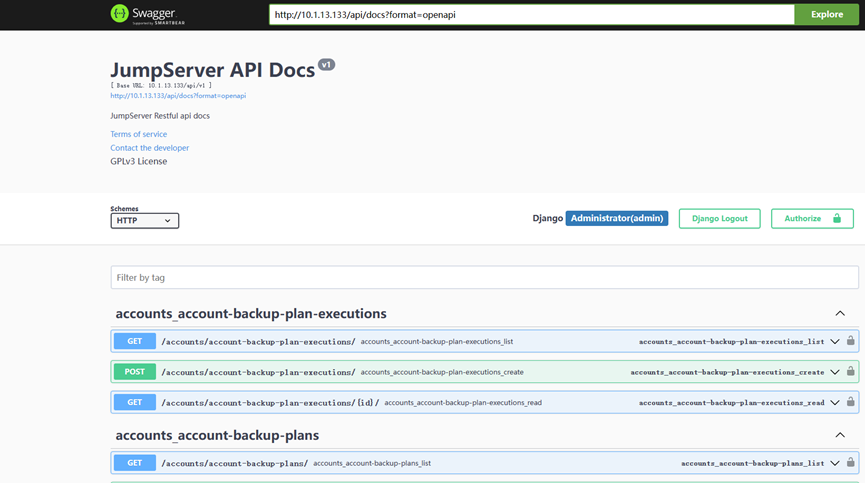Viewport: 865px width, 483px height.
Task: Focus the Filter by tag field
Action: pyautogui.click(x=484, y=277)
